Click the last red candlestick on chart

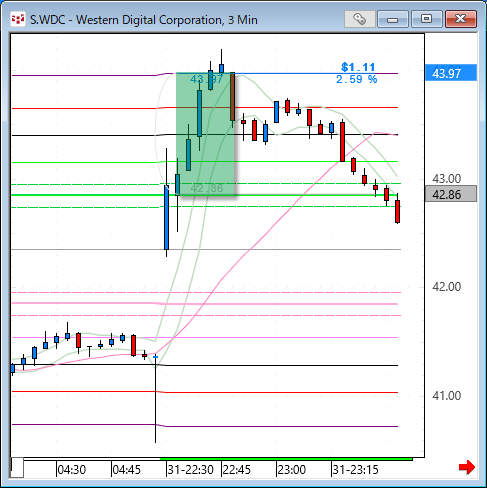click(x=397, y=211)
